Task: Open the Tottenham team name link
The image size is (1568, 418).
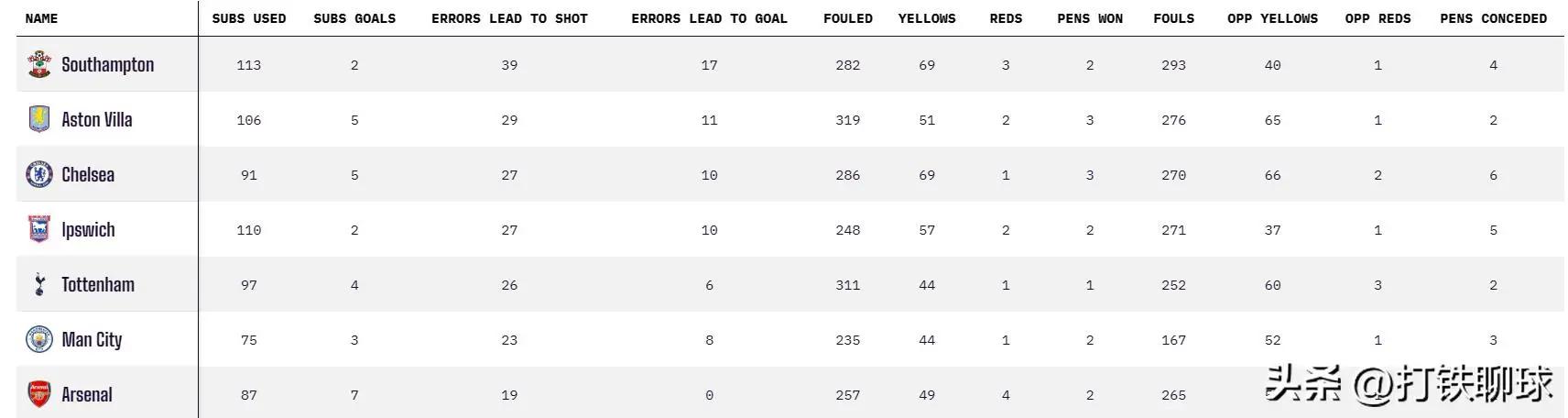Action: point(98,284)
